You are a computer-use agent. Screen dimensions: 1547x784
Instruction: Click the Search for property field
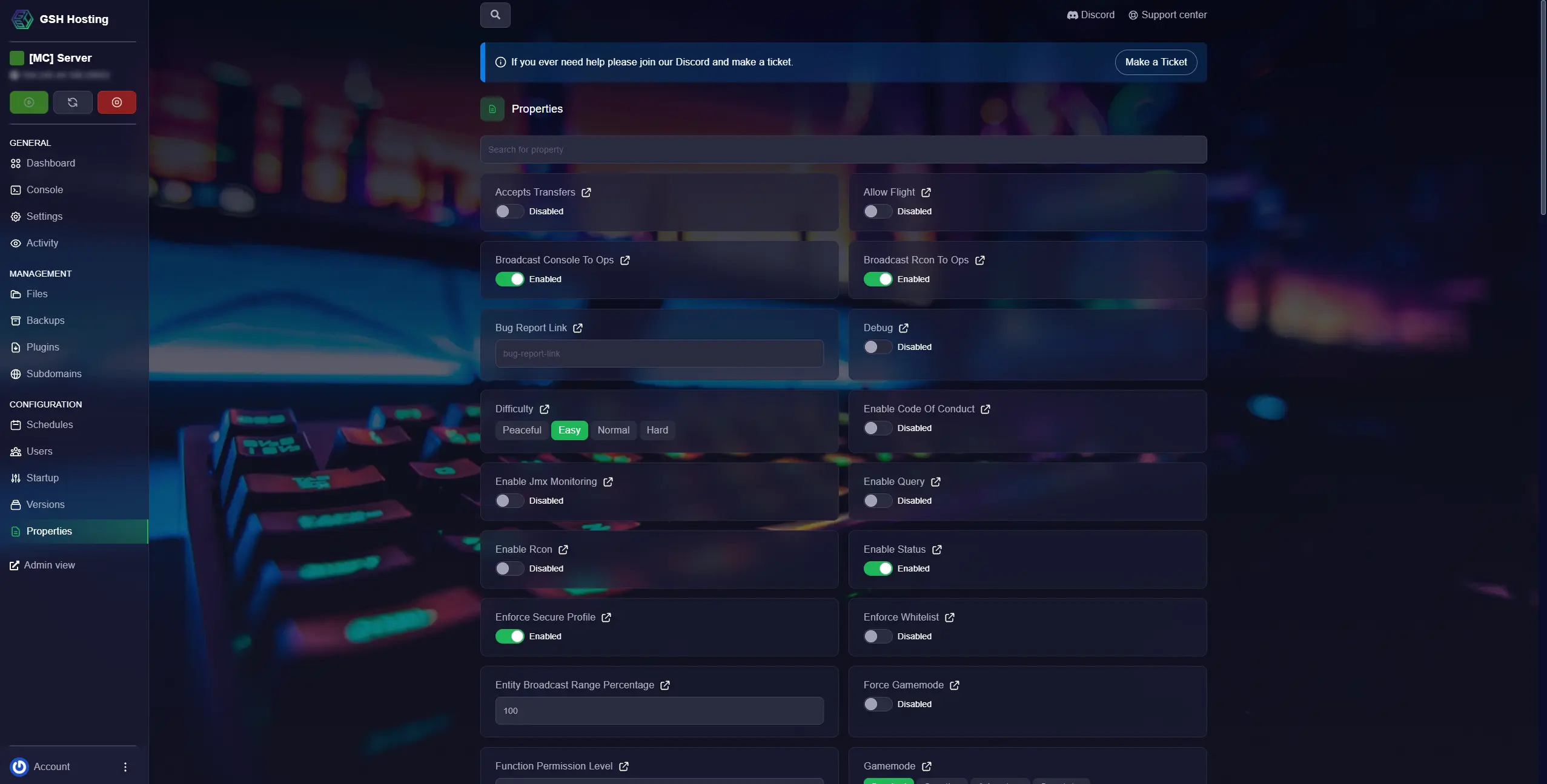click(x=842, y=149)
